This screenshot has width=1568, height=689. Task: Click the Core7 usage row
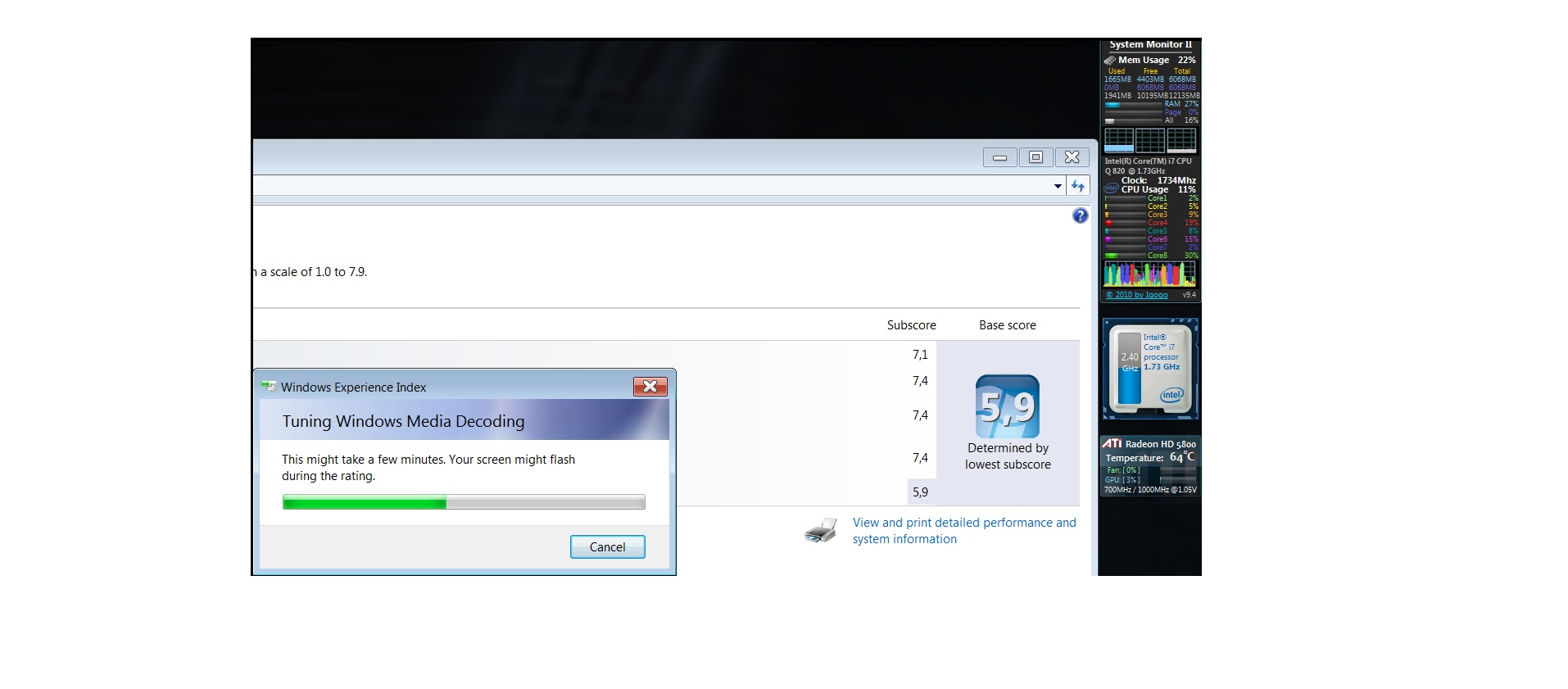point(1151,247)
